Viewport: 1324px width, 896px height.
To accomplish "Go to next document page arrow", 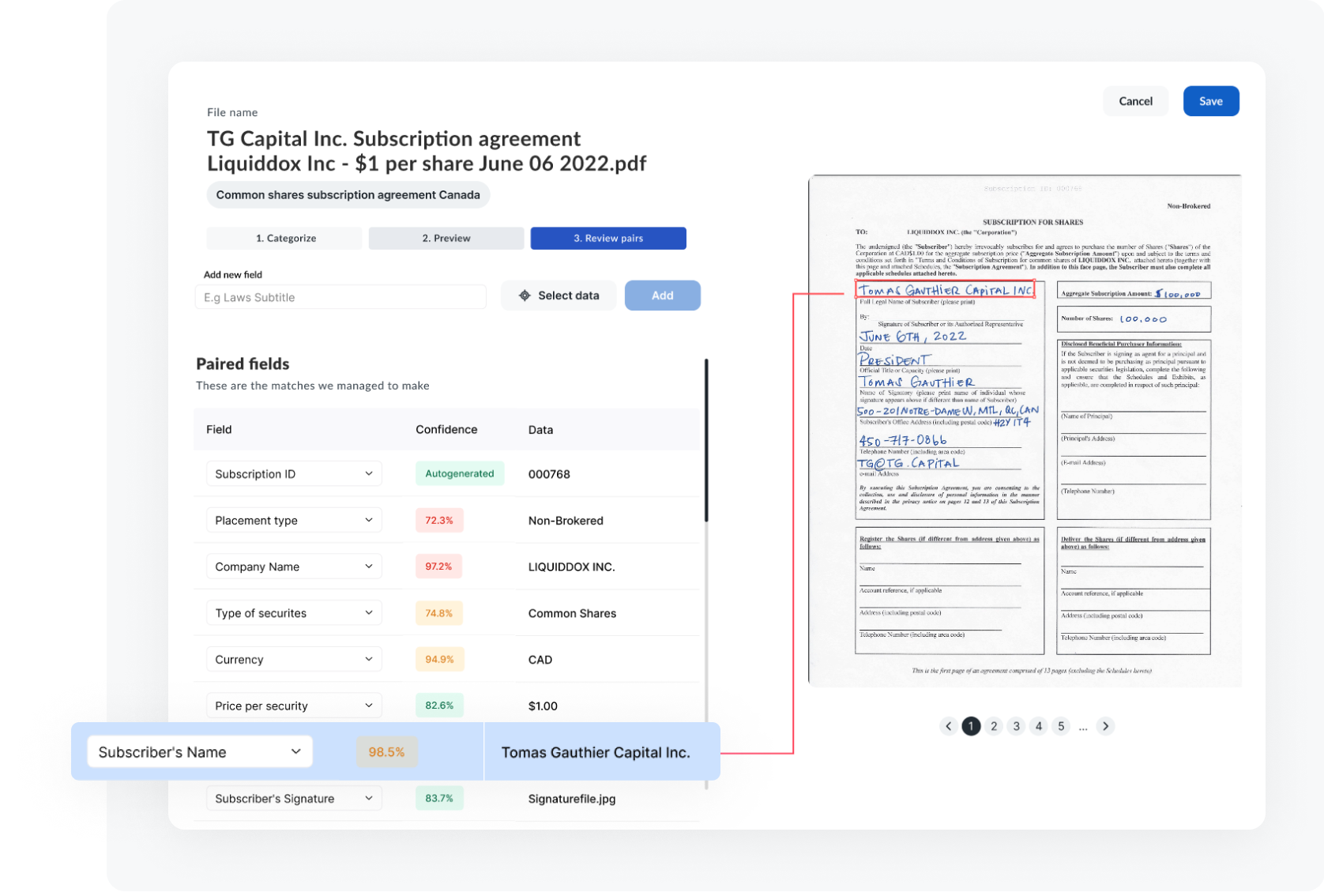I will pos(1105,726).
